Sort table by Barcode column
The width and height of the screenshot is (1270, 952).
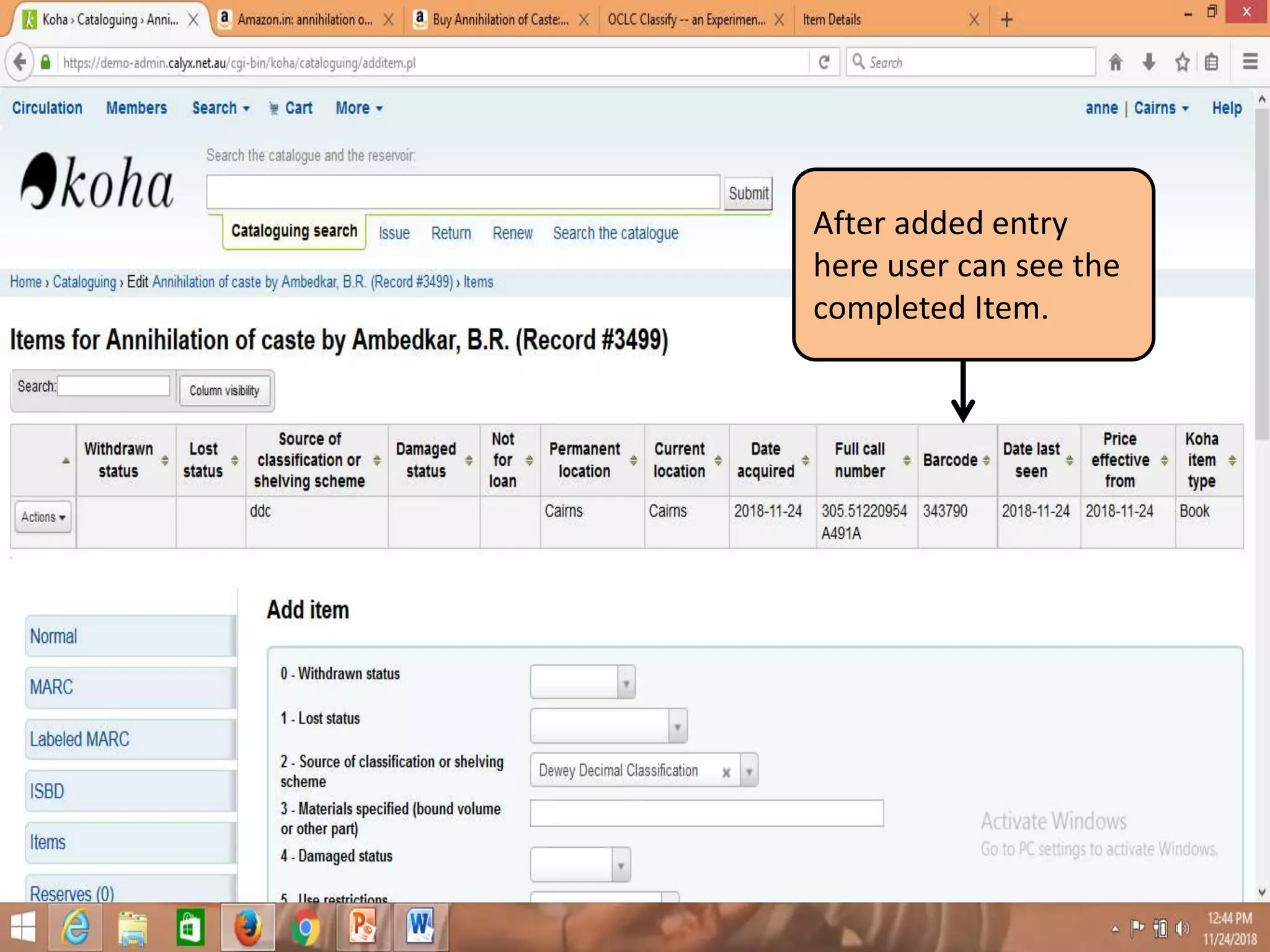point(957,460)
